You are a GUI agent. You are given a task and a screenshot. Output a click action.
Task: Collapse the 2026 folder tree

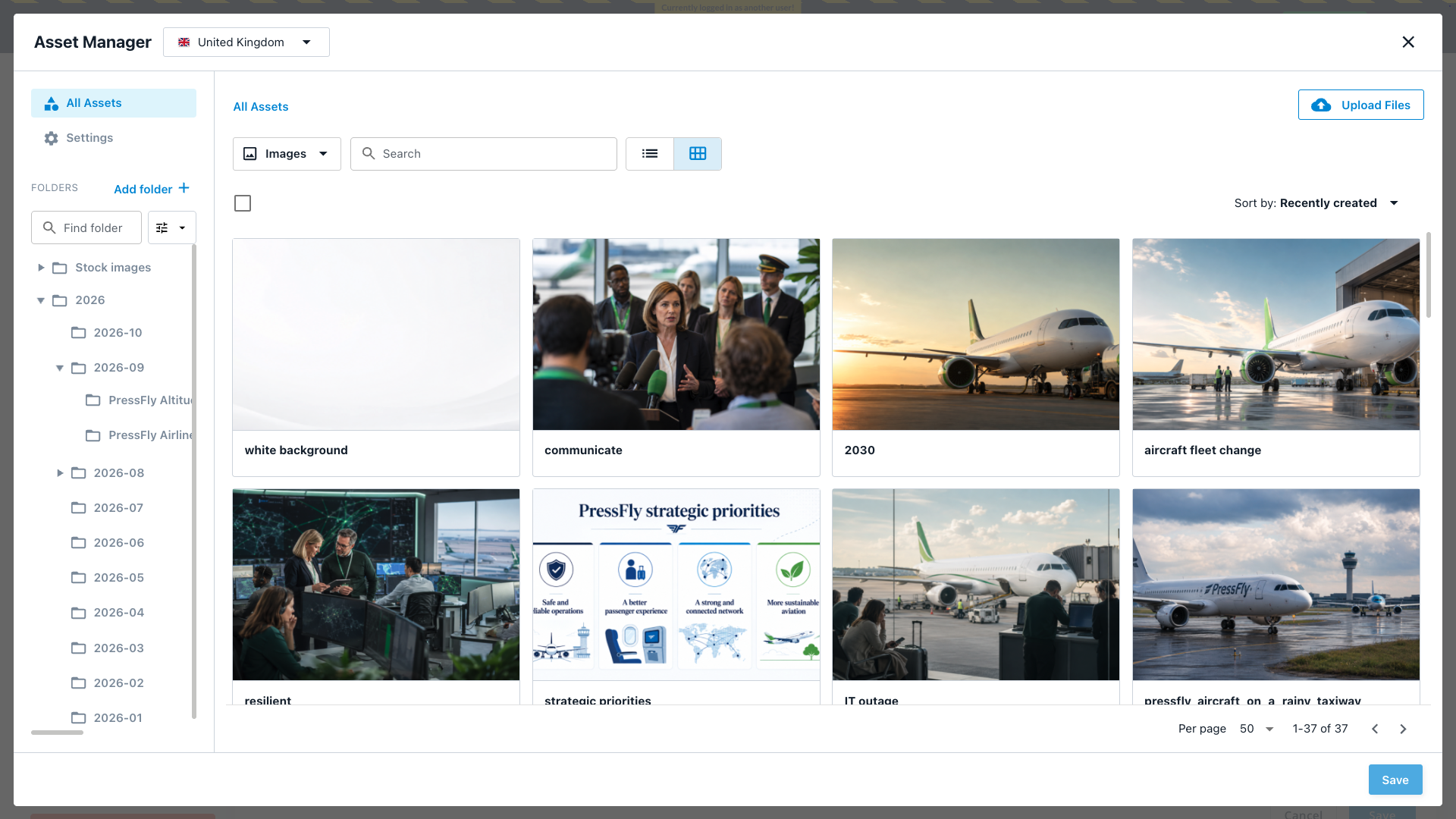click(41, 300)
